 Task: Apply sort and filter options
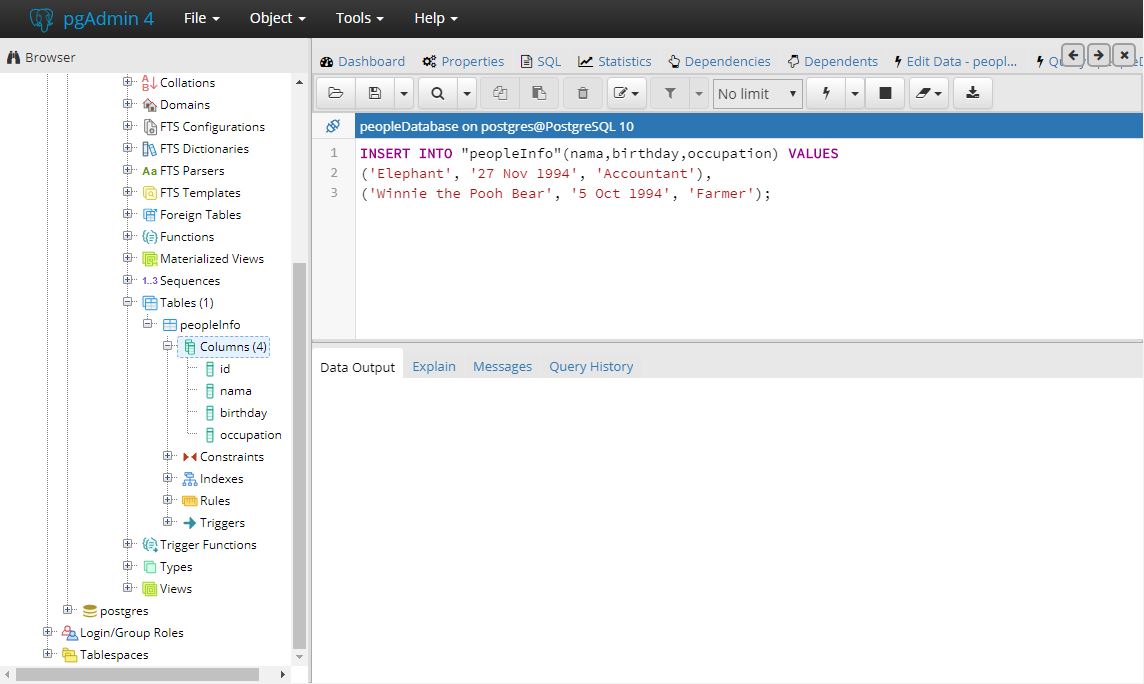tap(670, 92)
